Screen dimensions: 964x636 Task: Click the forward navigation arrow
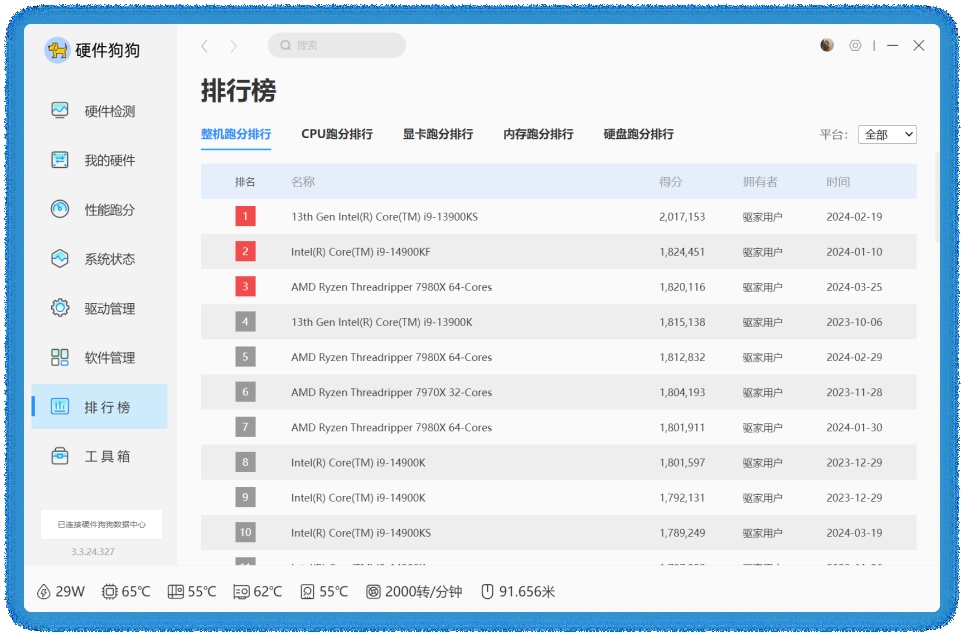234,46
